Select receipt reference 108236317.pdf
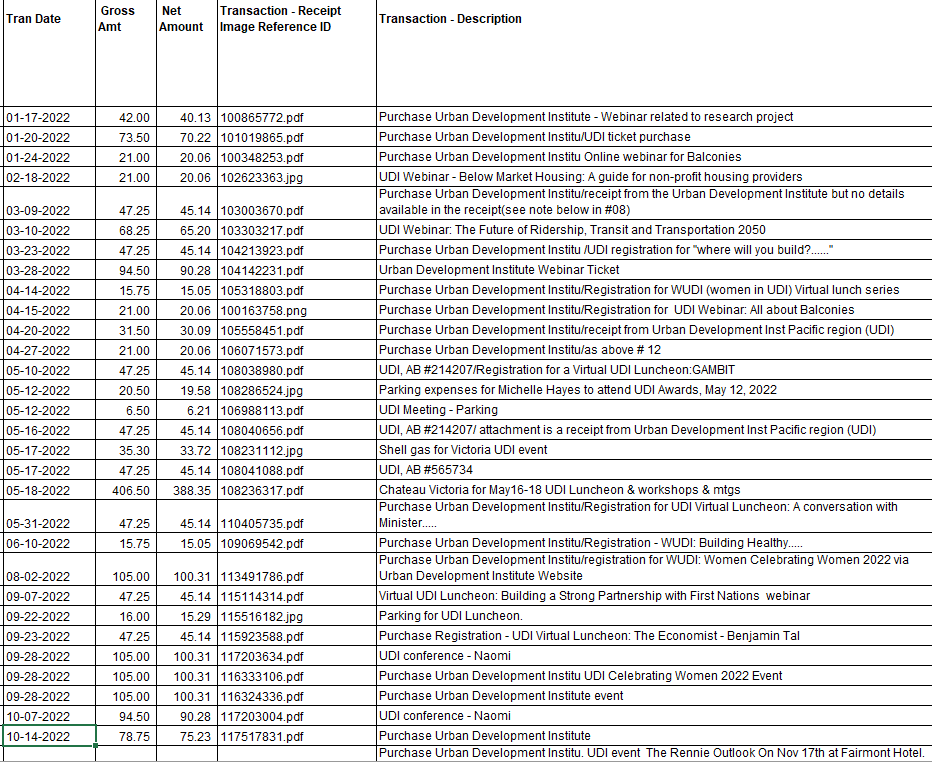This screenshot has width=932, height=762. [262, 490]
